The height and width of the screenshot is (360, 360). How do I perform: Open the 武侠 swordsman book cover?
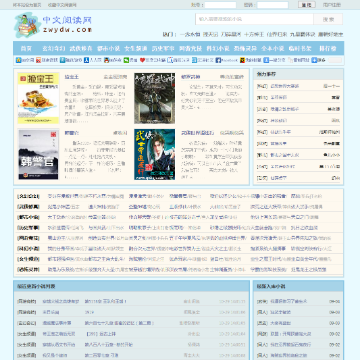pos(155,155)
